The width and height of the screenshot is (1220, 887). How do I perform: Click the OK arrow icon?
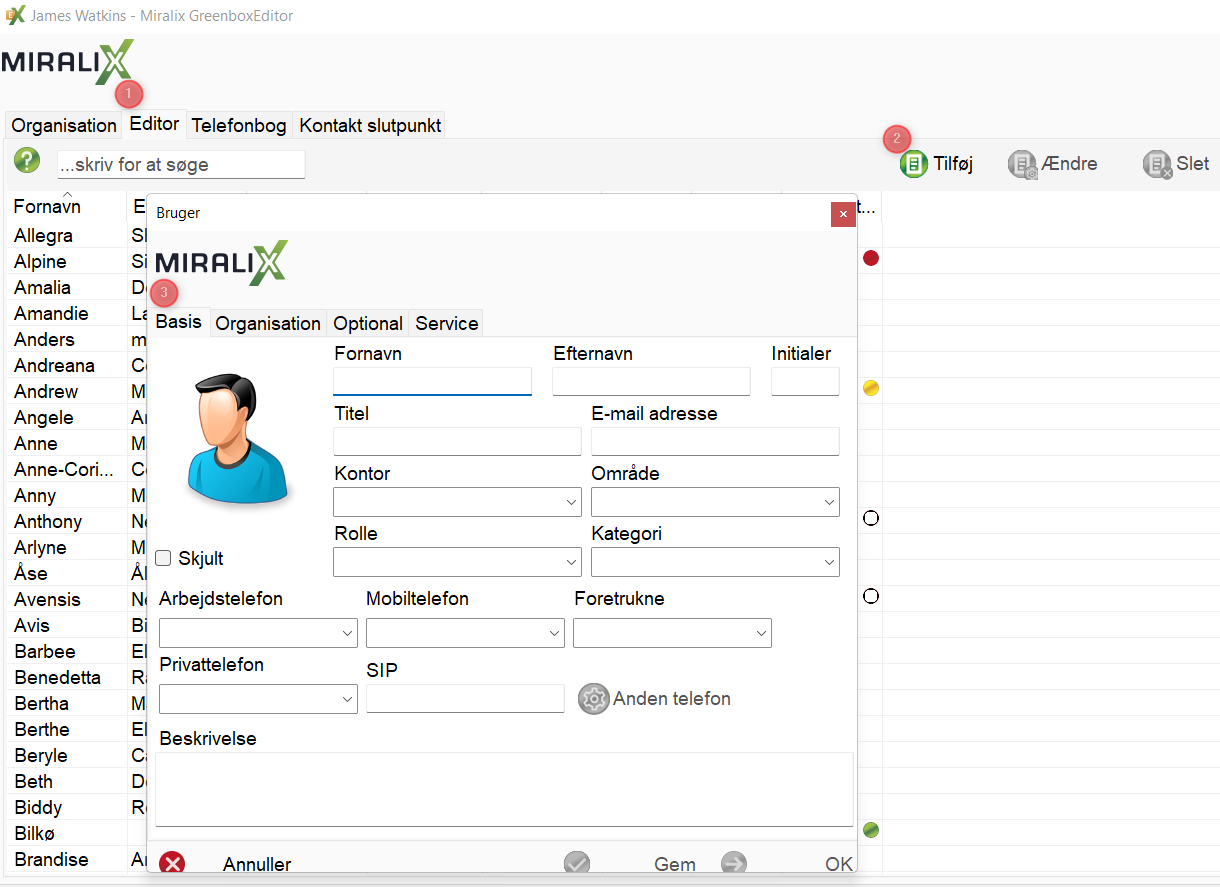(734, 864)
